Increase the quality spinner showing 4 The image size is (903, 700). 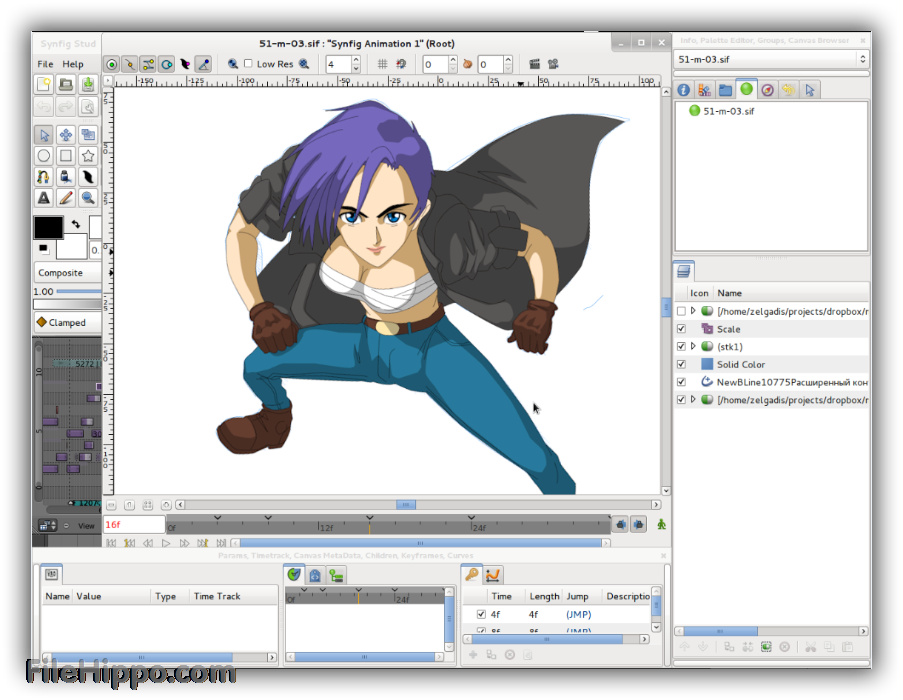[x=356, y=60]
